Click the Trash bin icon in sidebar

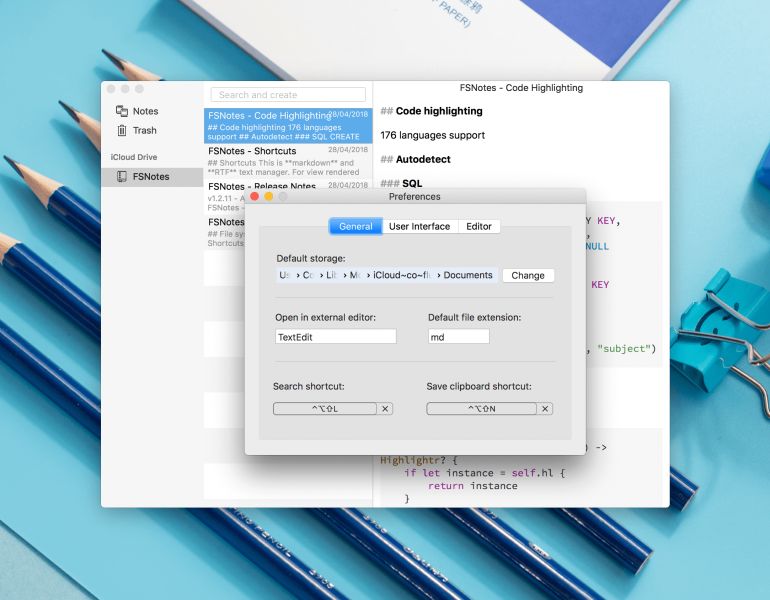pos(122,130)
